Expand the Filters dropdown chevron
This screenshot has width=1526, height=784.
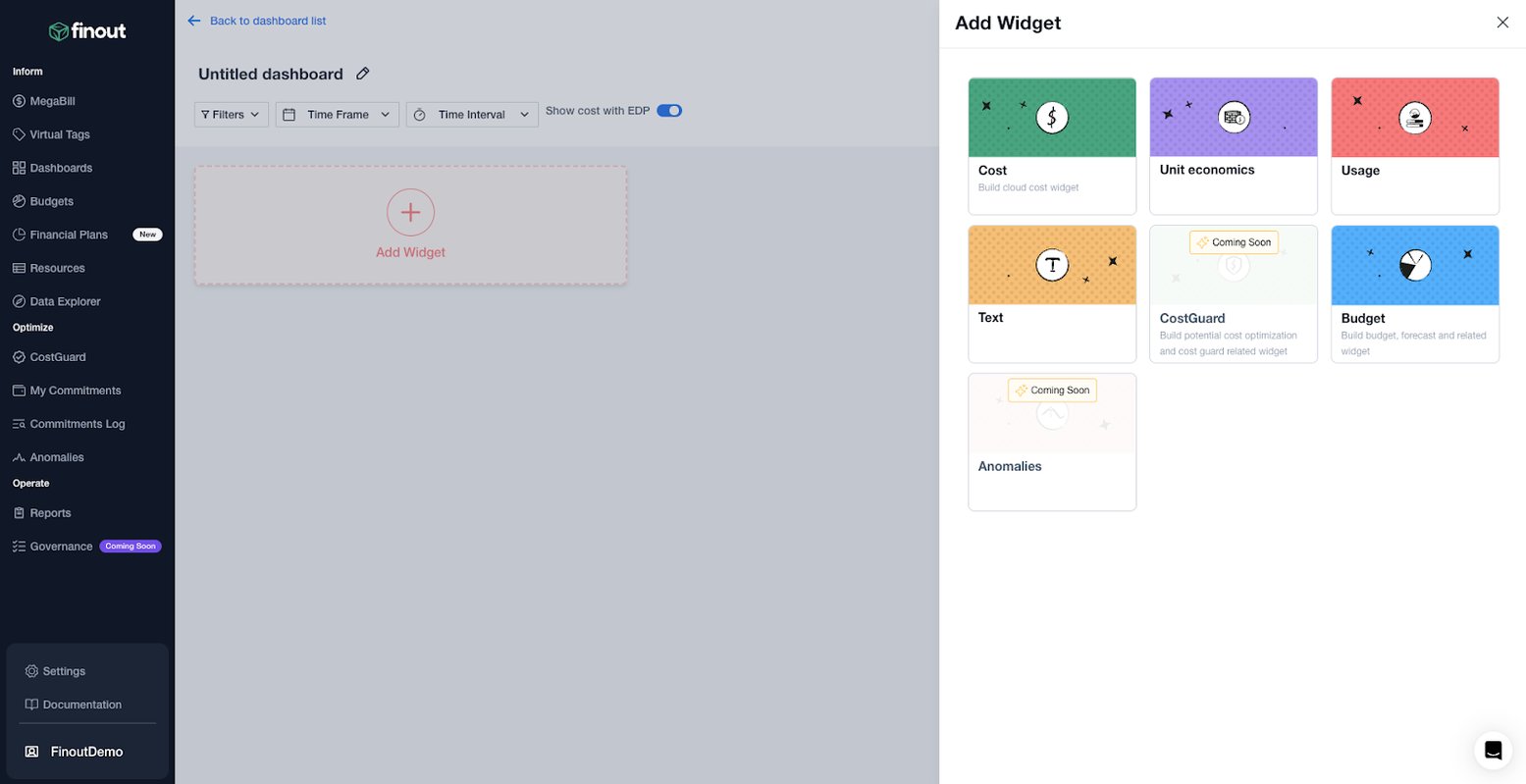255,115
